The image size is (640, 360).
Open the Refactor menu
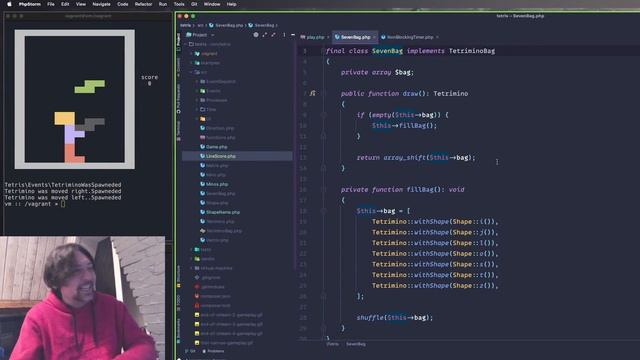tap(143, 4)
